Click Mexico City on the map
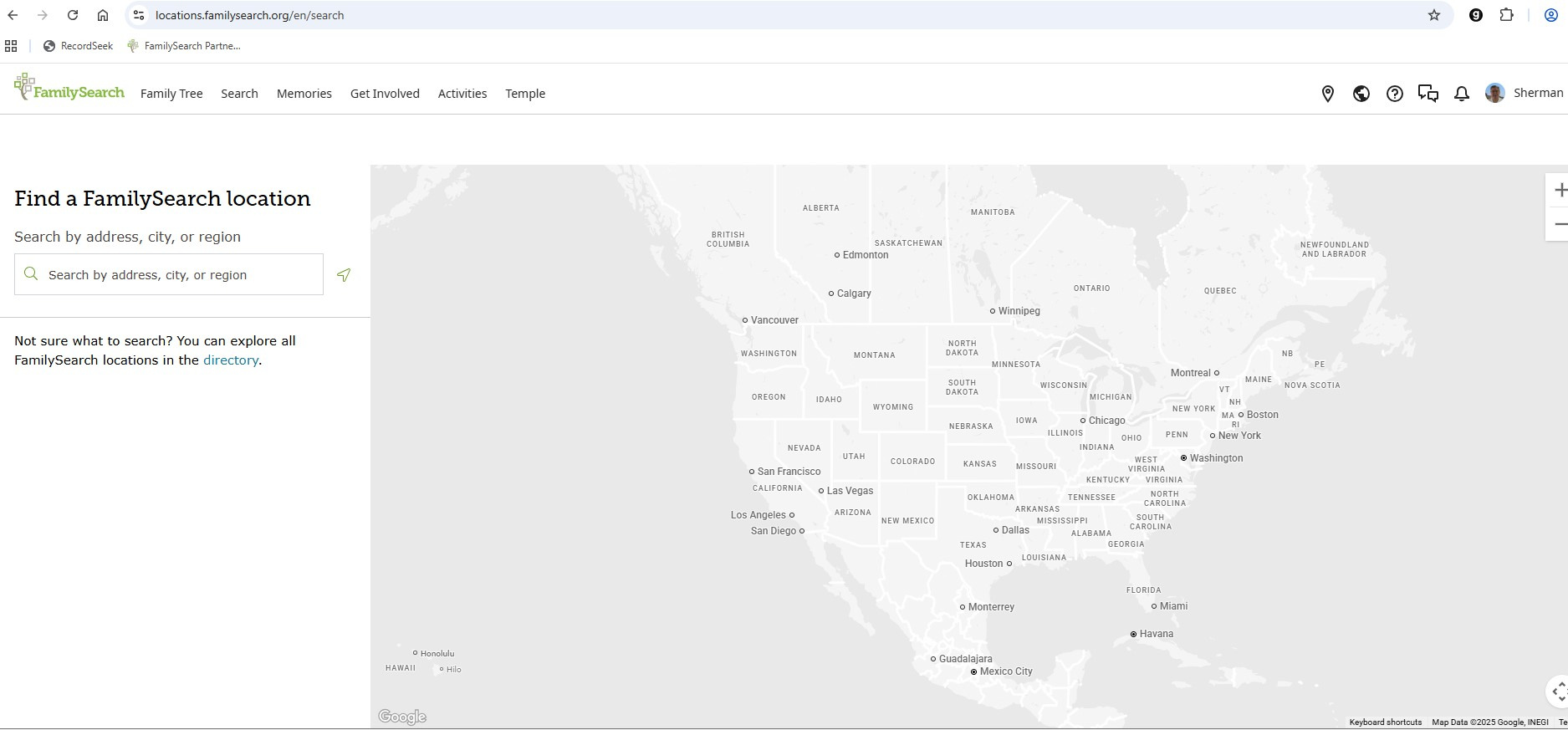 click(x=1001, y=671)
